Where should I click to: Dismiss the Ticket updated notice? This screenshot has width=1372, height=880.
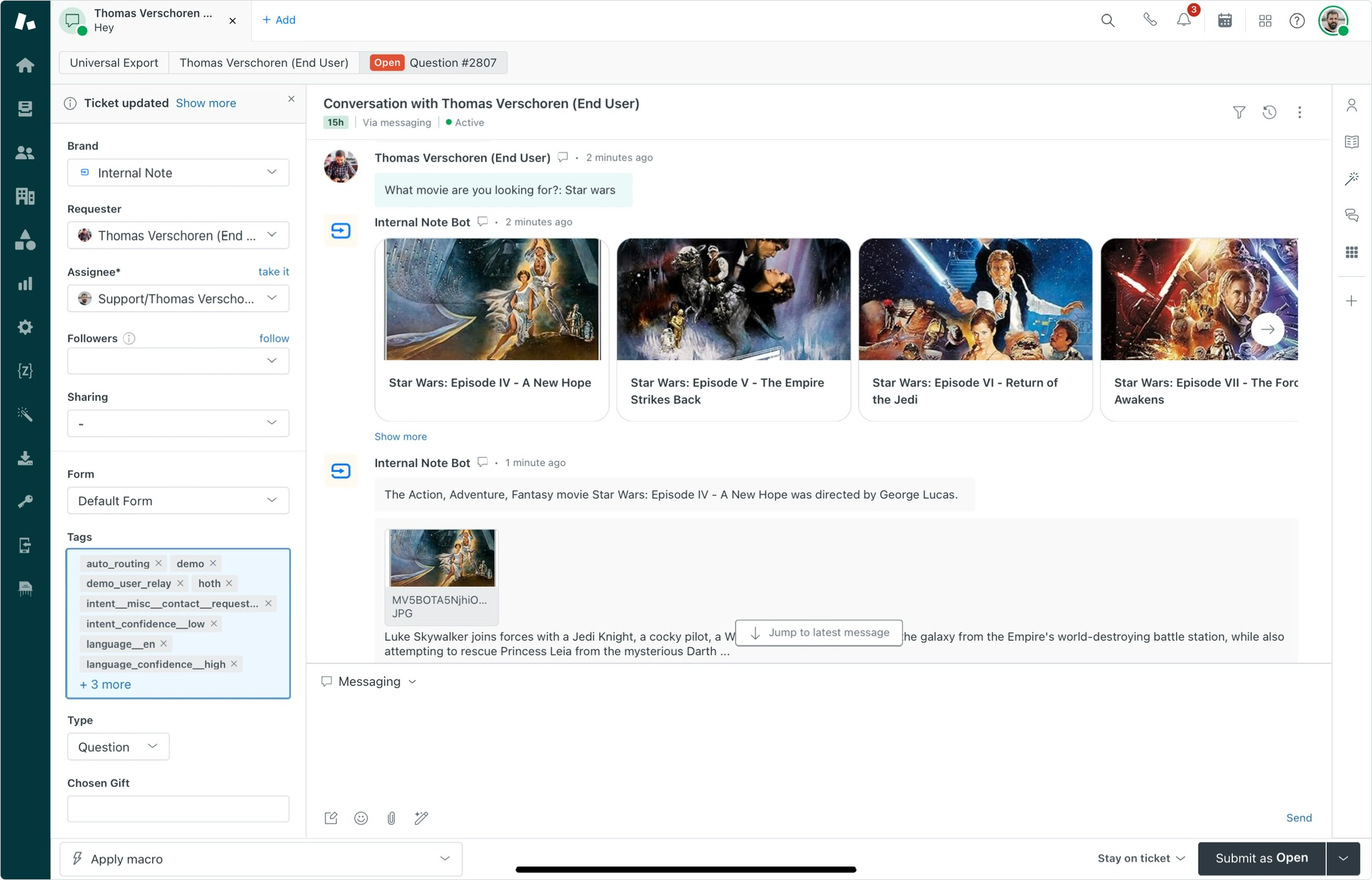(x=292, y=99)
